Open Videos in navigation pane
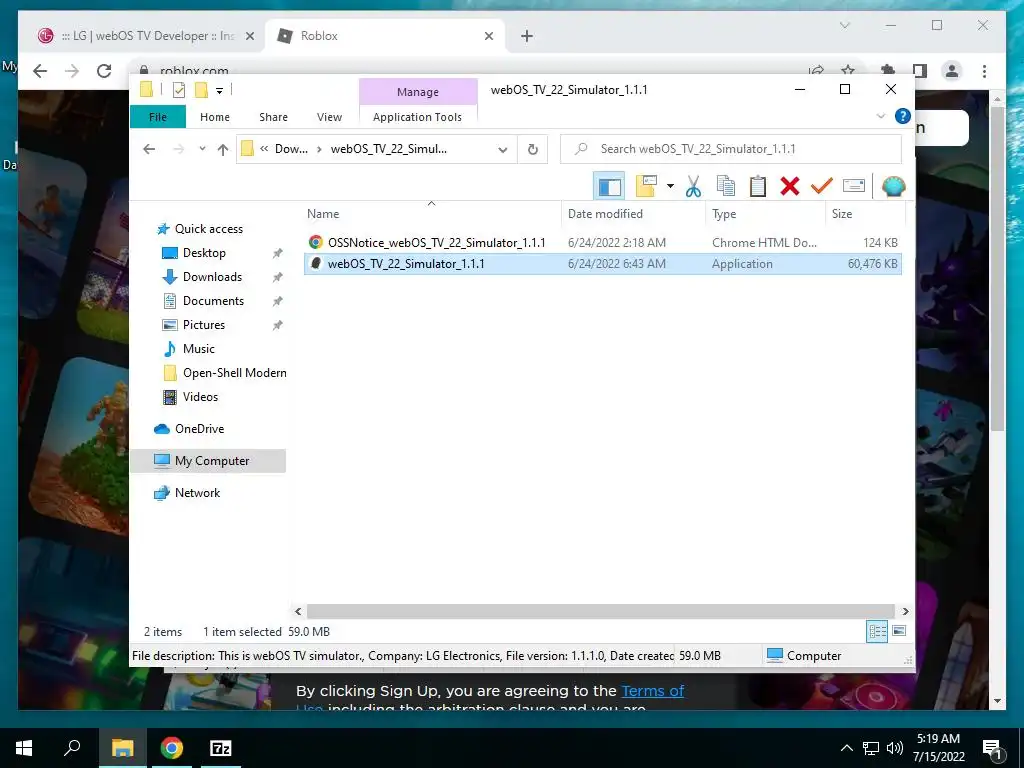Viewport: 1024px width, 768px height. pos(200,397)
